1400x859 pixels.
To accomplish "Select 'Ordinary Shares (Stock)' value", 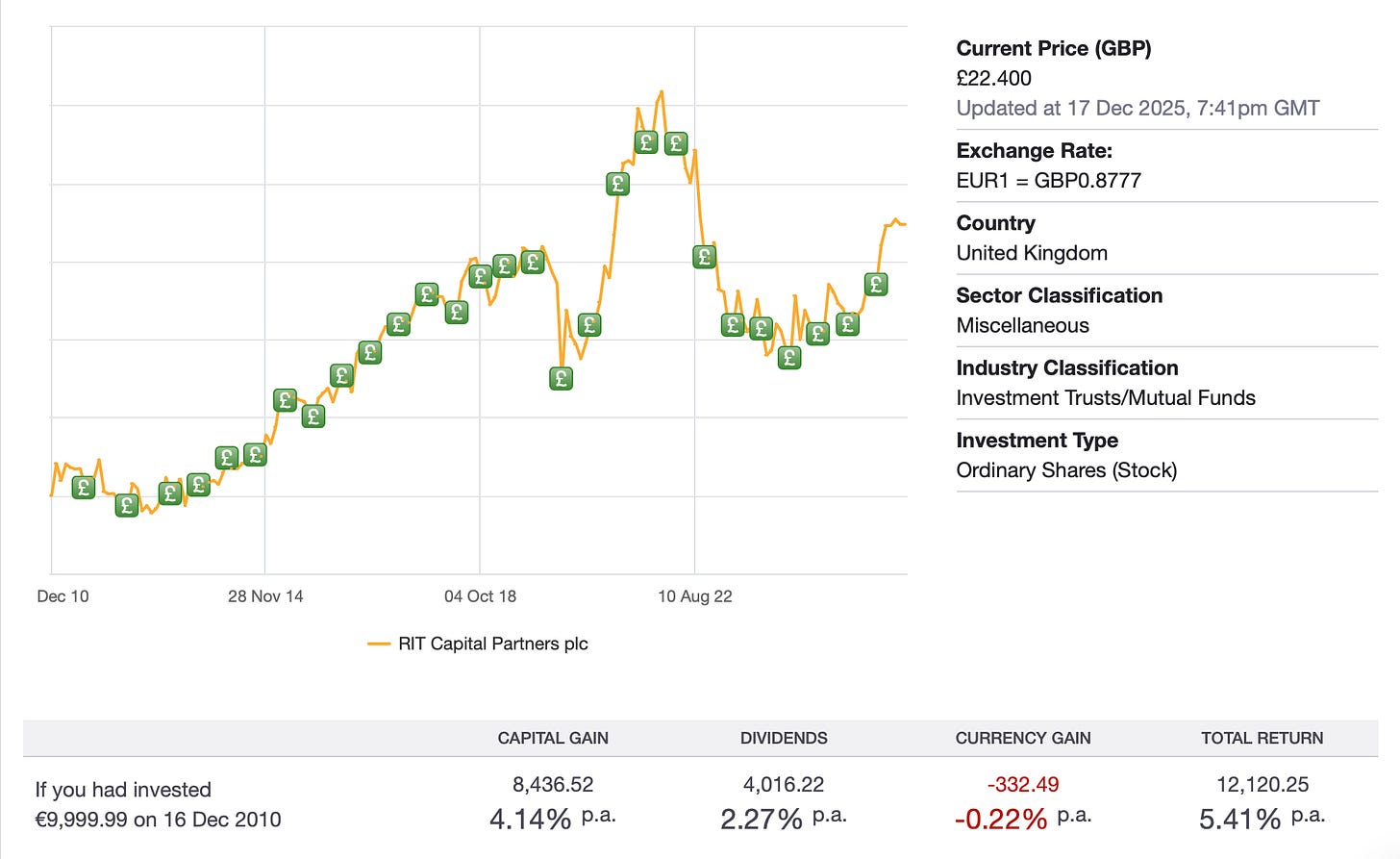I will pos(1066,469).
